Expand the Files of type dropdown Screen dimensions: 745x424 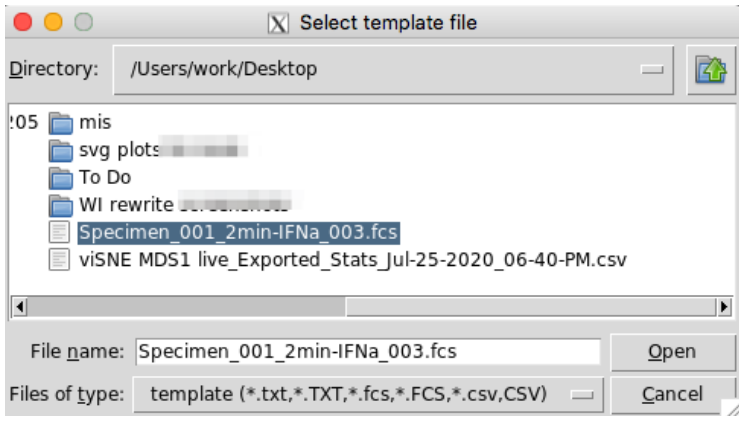coord(368,395)
